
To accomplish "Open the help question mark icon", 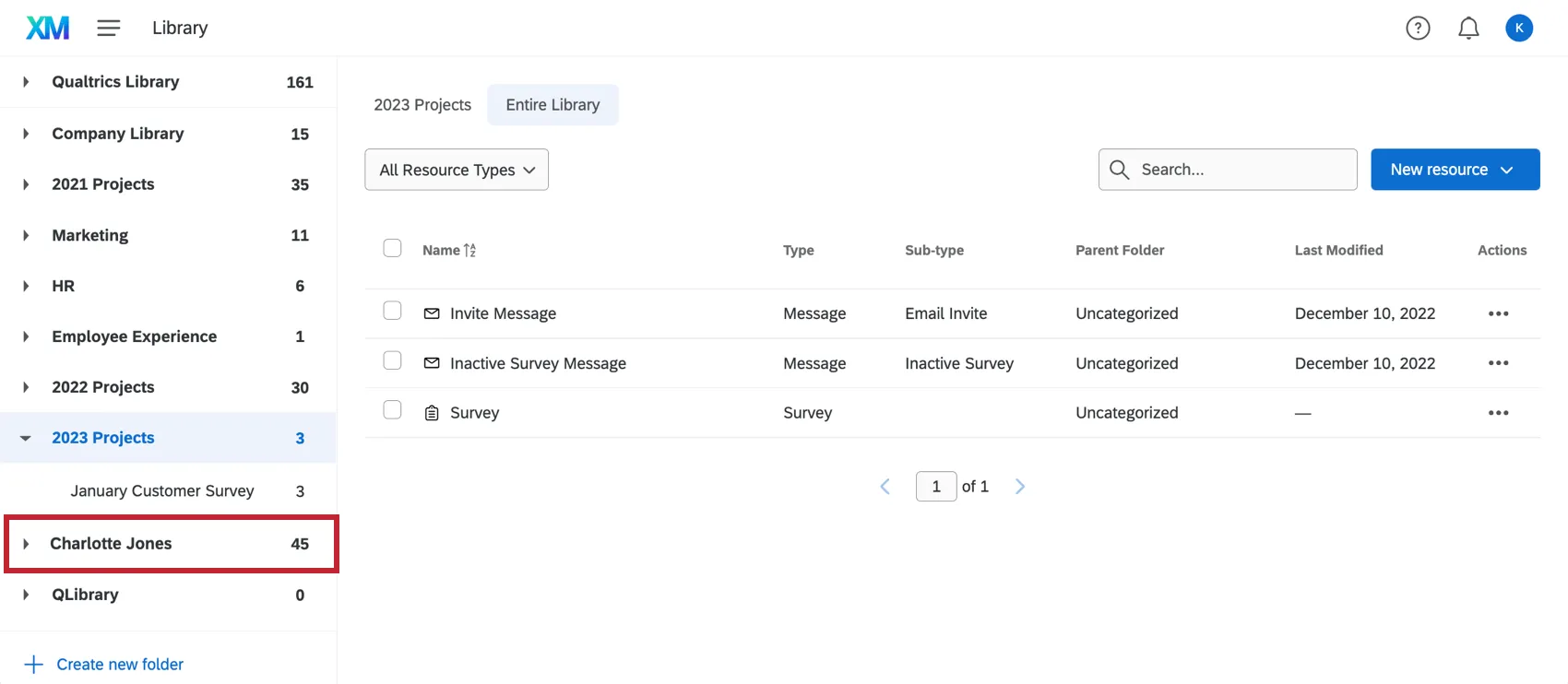I will pyautogui.click(x=1418, y=29).
